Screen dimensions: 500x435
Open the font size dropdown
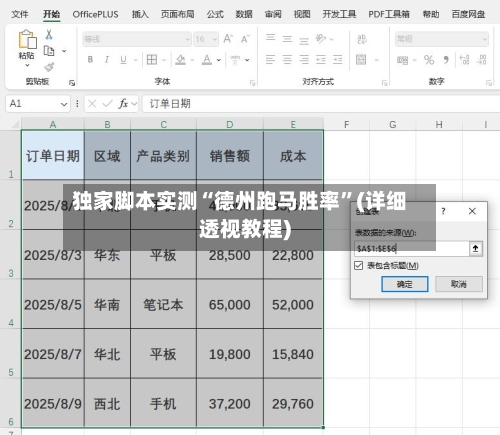tap(215, 39)
